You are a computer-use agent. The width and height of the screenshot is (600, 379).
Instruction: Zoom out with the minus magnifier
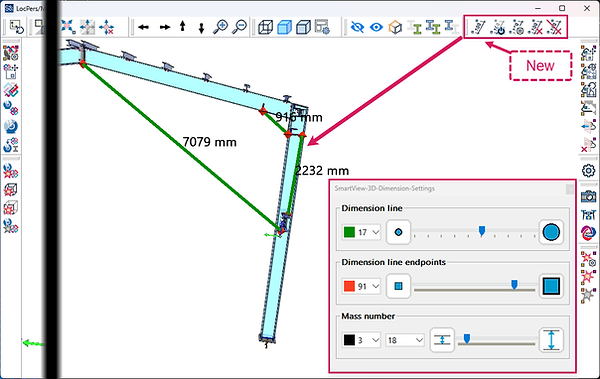tap(240, 27)
